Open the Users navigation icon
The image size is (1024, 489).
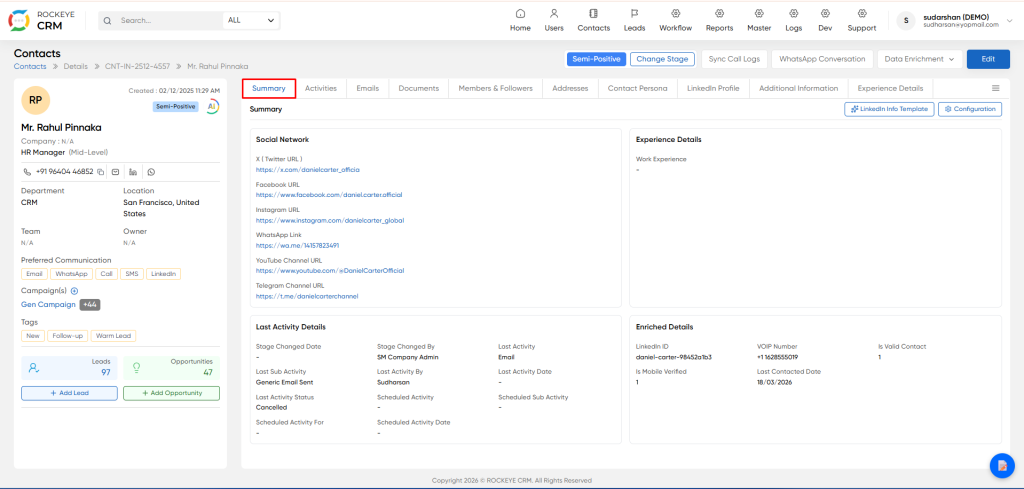tap(554, 13)
